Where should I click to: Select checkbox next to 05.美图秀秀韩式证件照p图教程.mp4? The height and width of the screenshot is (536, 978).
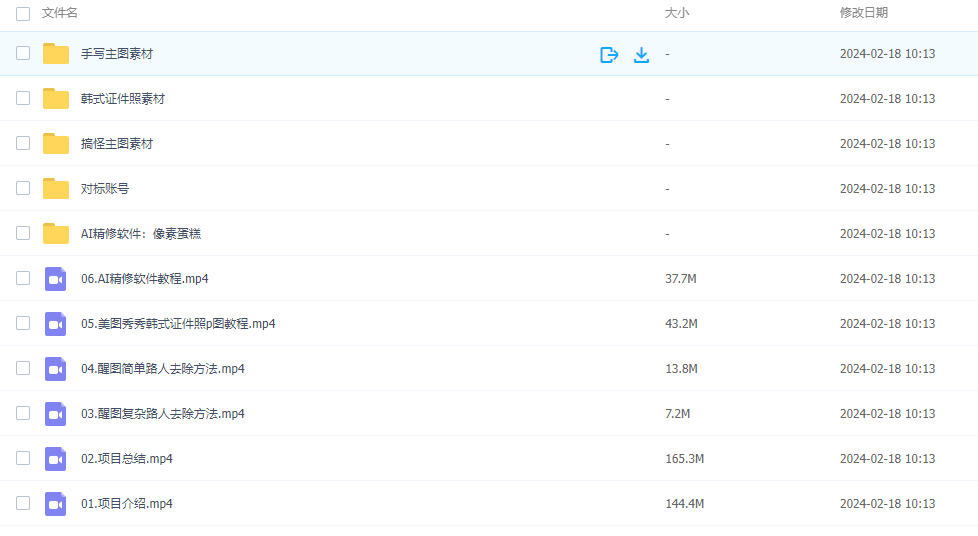23,324
